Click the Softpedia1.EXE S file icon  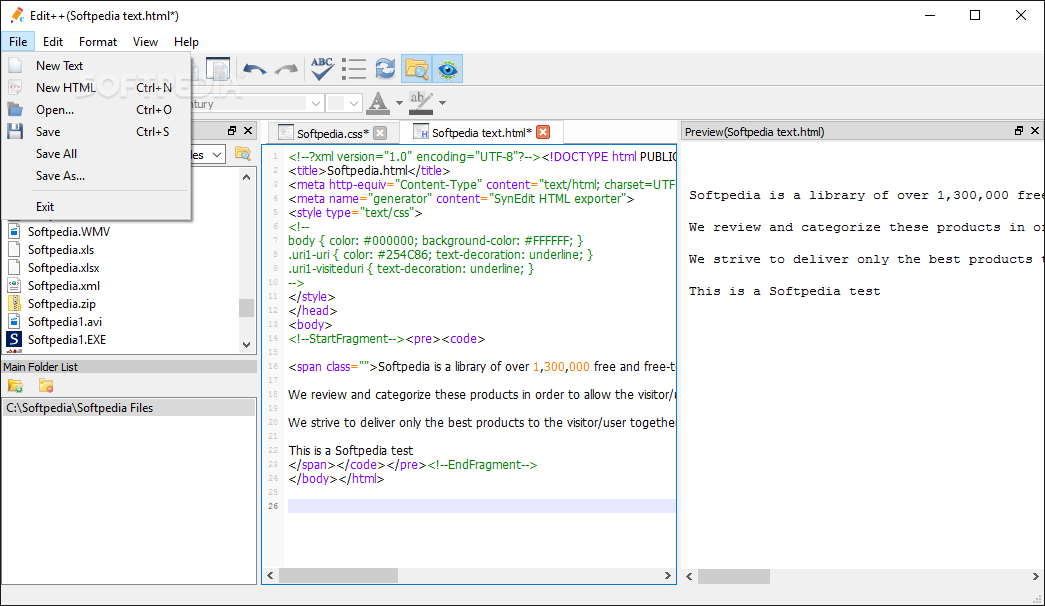[x=14, y=339]
